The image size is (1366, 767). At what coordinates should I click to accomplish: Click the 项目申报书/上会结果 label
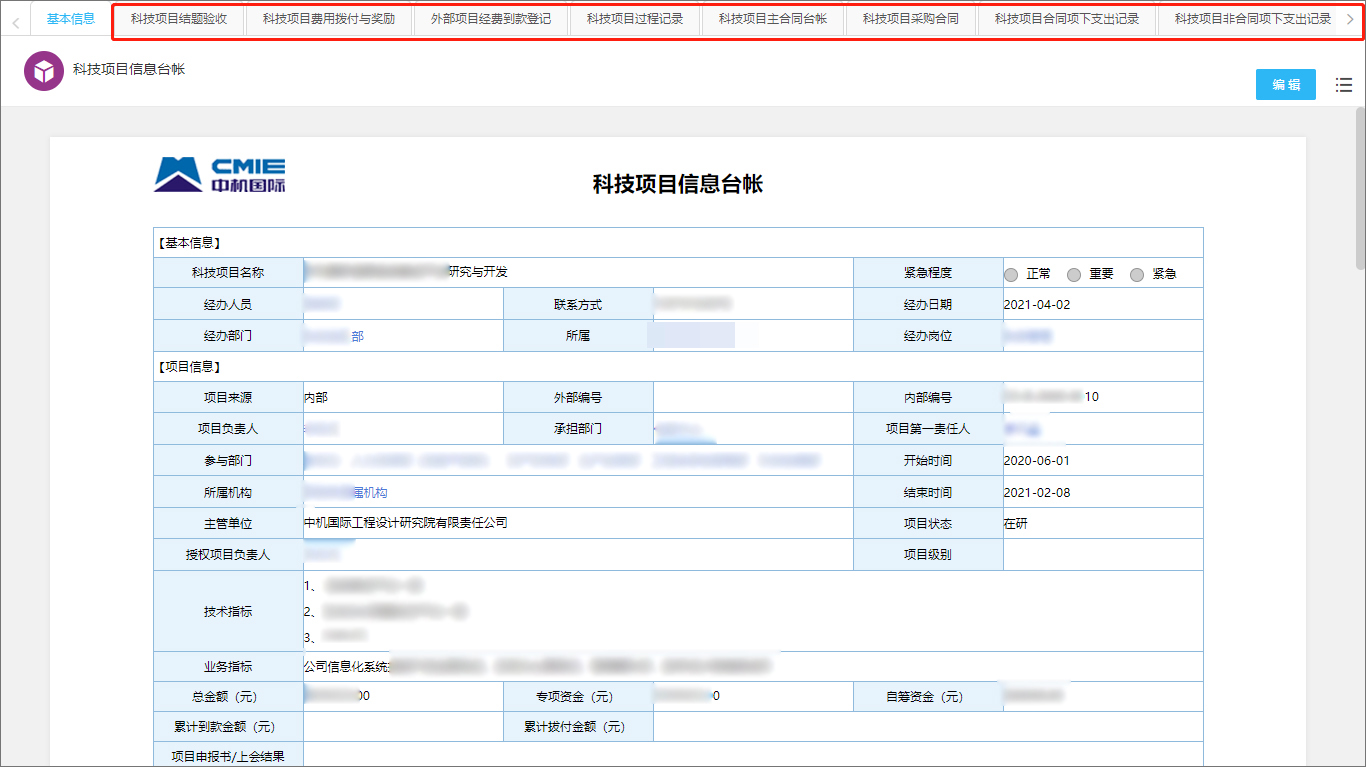coord(228,756)
